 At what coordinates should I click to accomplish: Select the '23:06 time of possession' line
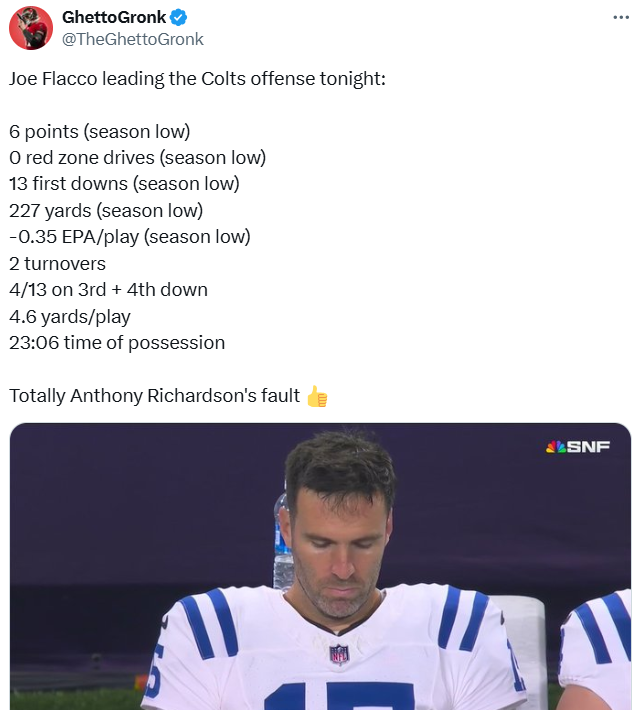(117, 343)
